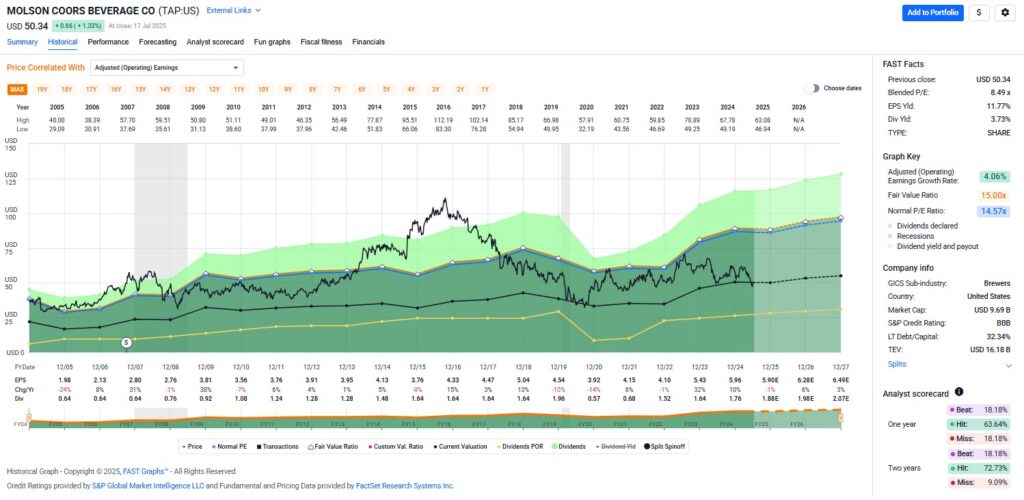Click the Analyst scorecard info icon

point(959,392)
